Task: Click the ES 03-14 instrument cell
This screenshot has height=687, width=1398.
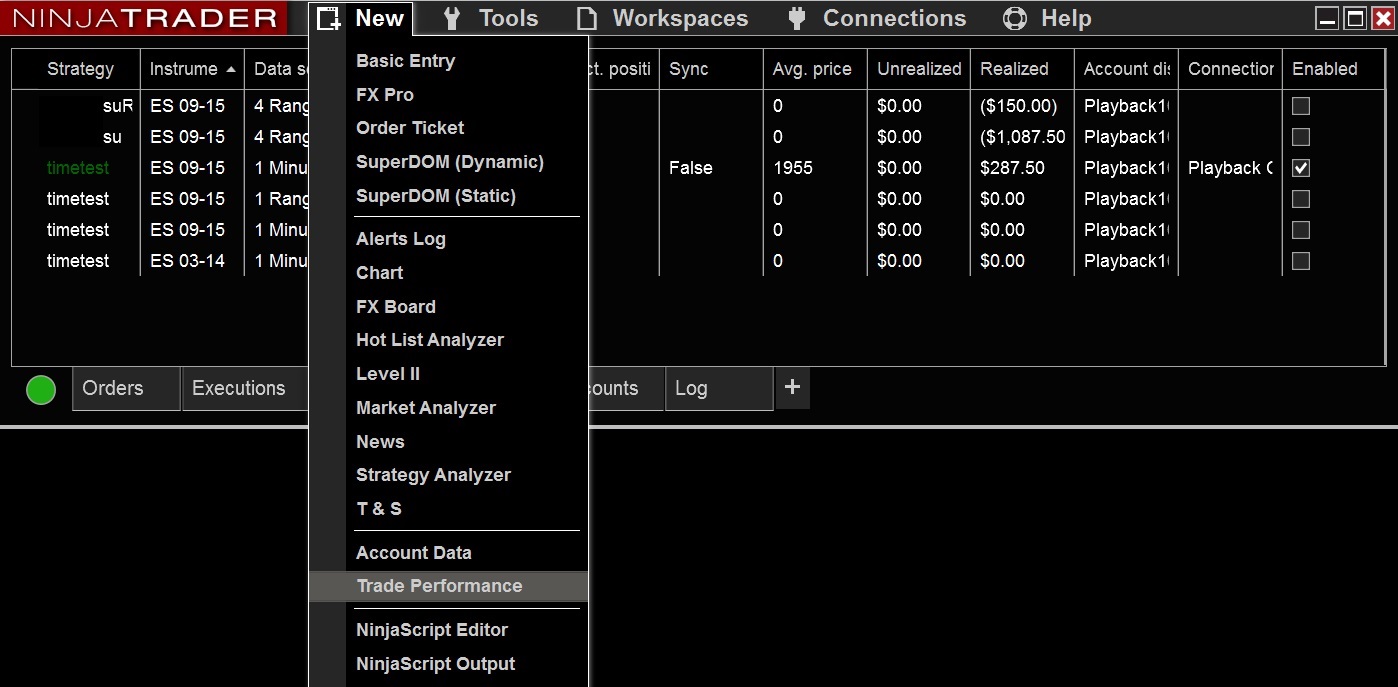Action: click(x=188, y=261)
